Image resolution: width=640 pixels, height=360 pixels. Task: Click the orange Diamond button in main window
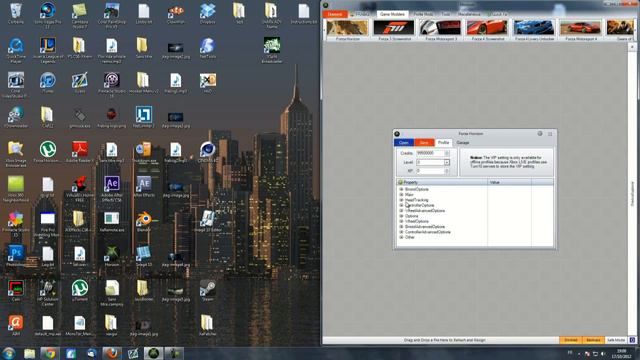point(335,14)
